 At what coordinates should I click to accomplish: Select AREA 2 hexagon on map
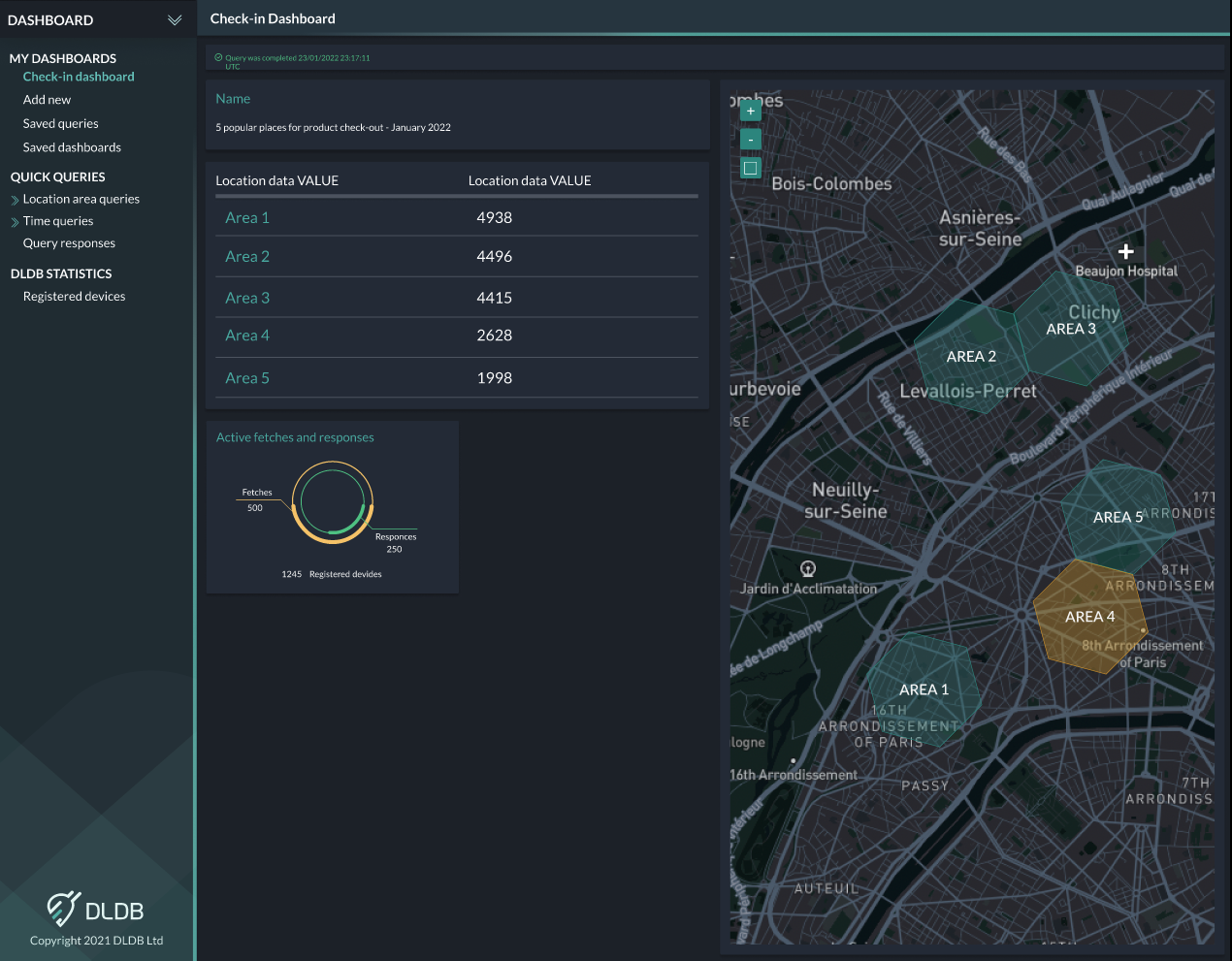[971, 356]
